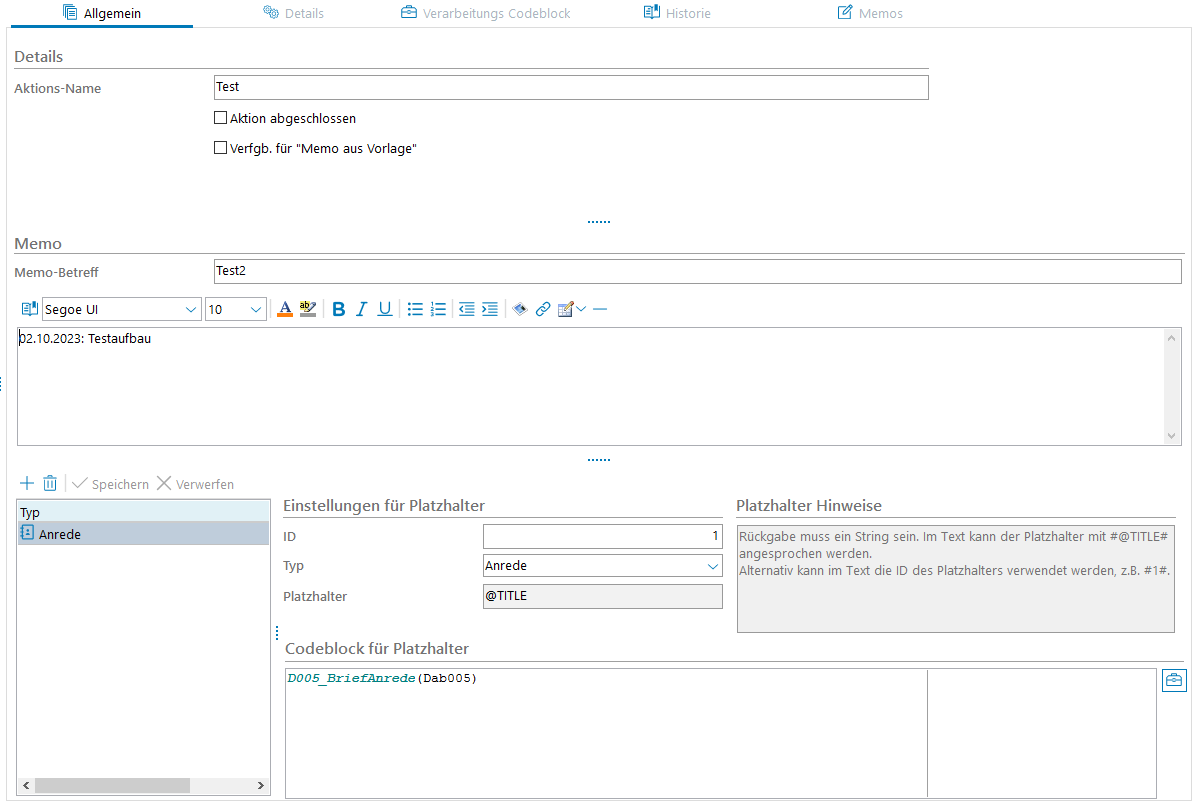Click the insert hyperlink icon
The image size is (1195, 803).
pyautogui.click(x=543, y=310)
